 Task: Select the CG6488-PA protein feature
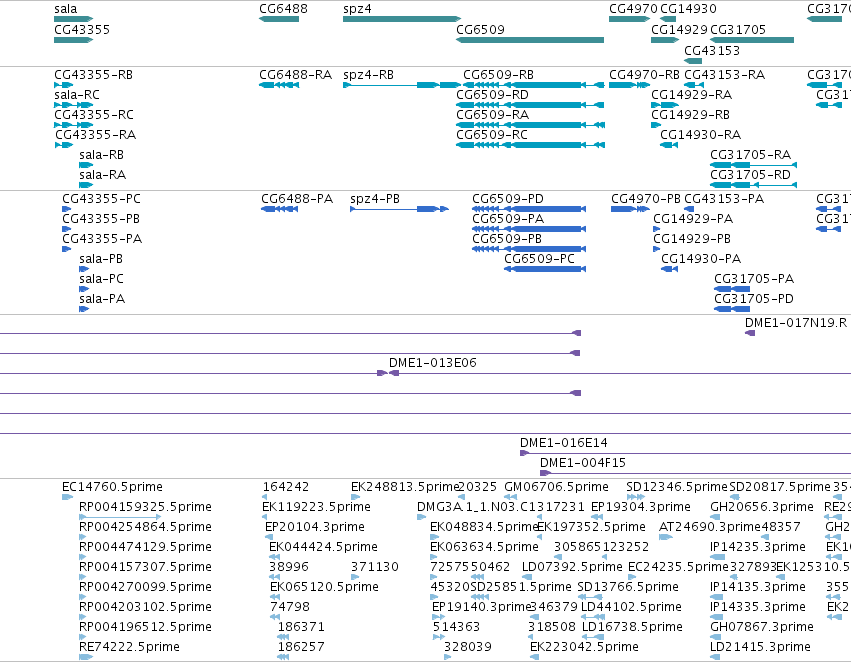(280, 209)
